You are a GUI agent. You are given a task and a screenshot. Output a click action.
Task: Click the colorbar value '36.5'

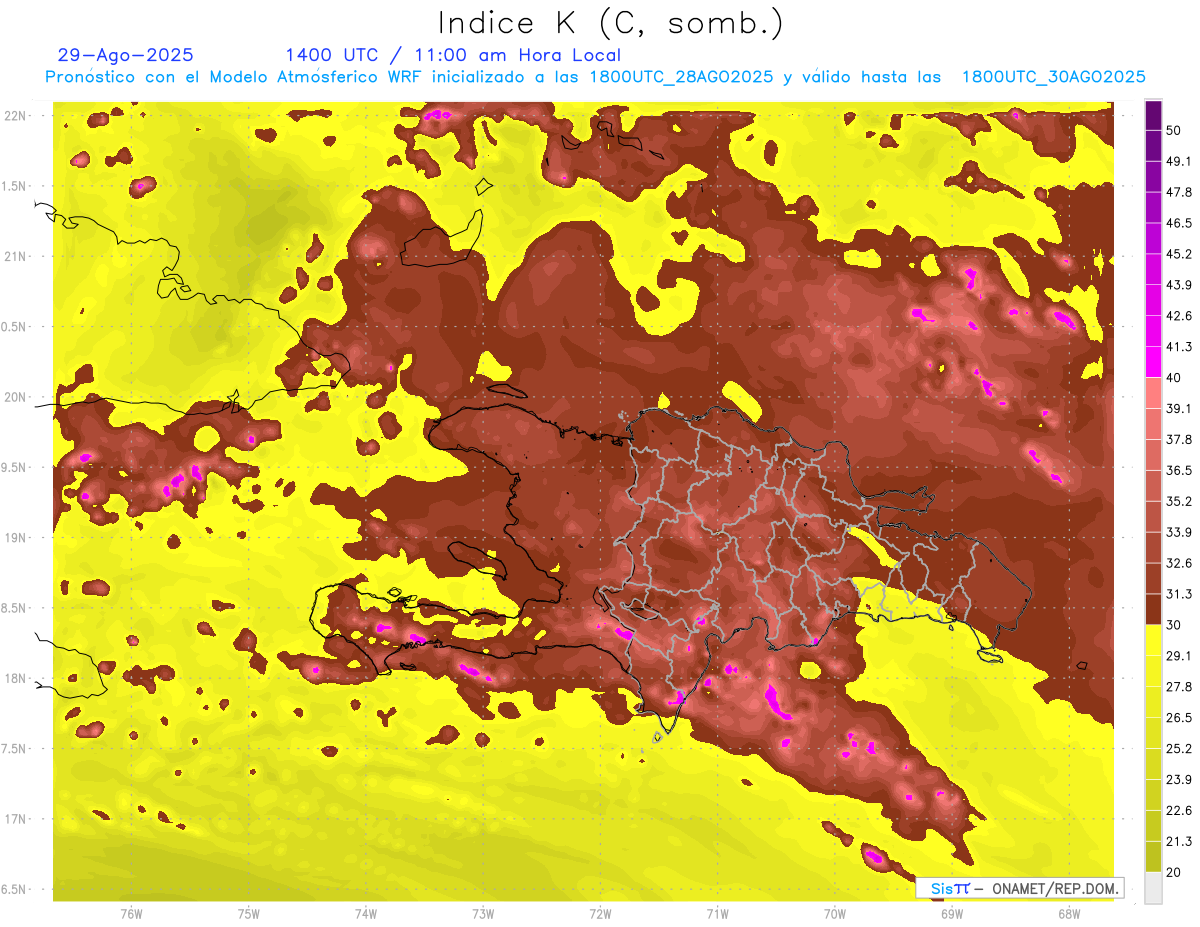[1178, 470]
